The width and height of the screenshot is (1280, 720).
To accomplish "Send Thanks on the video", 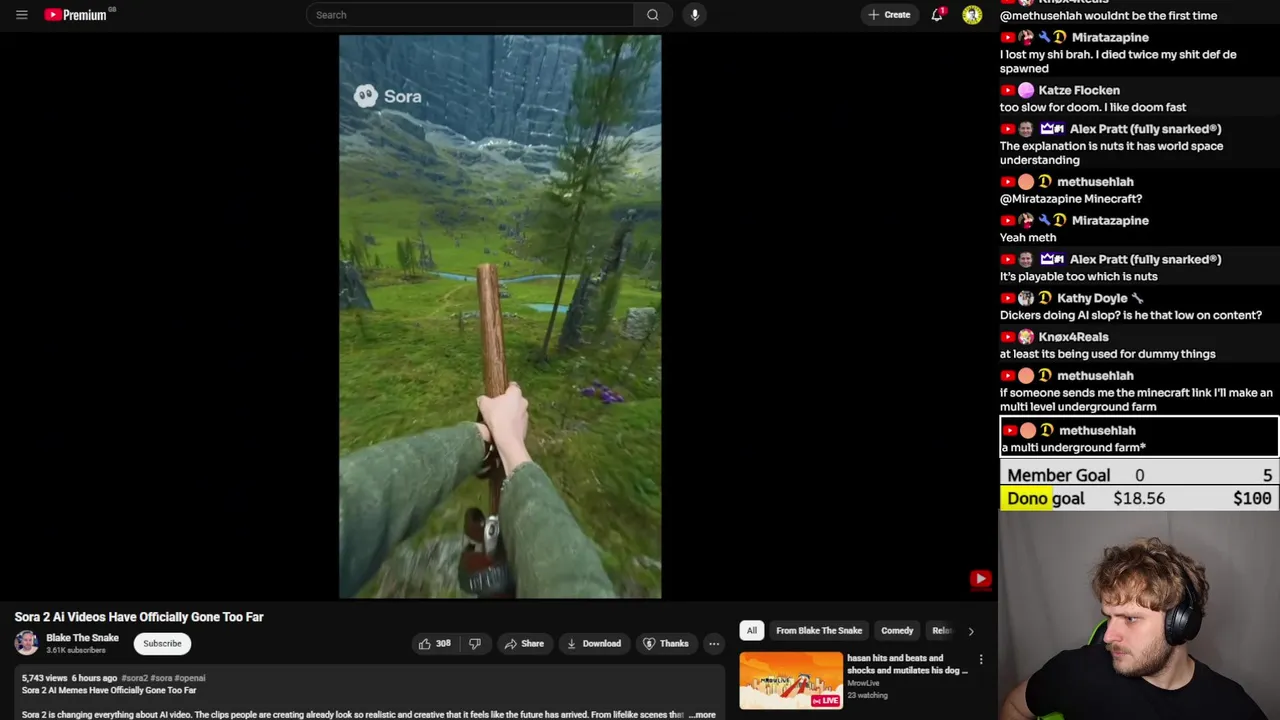I will tap(666, 644).
